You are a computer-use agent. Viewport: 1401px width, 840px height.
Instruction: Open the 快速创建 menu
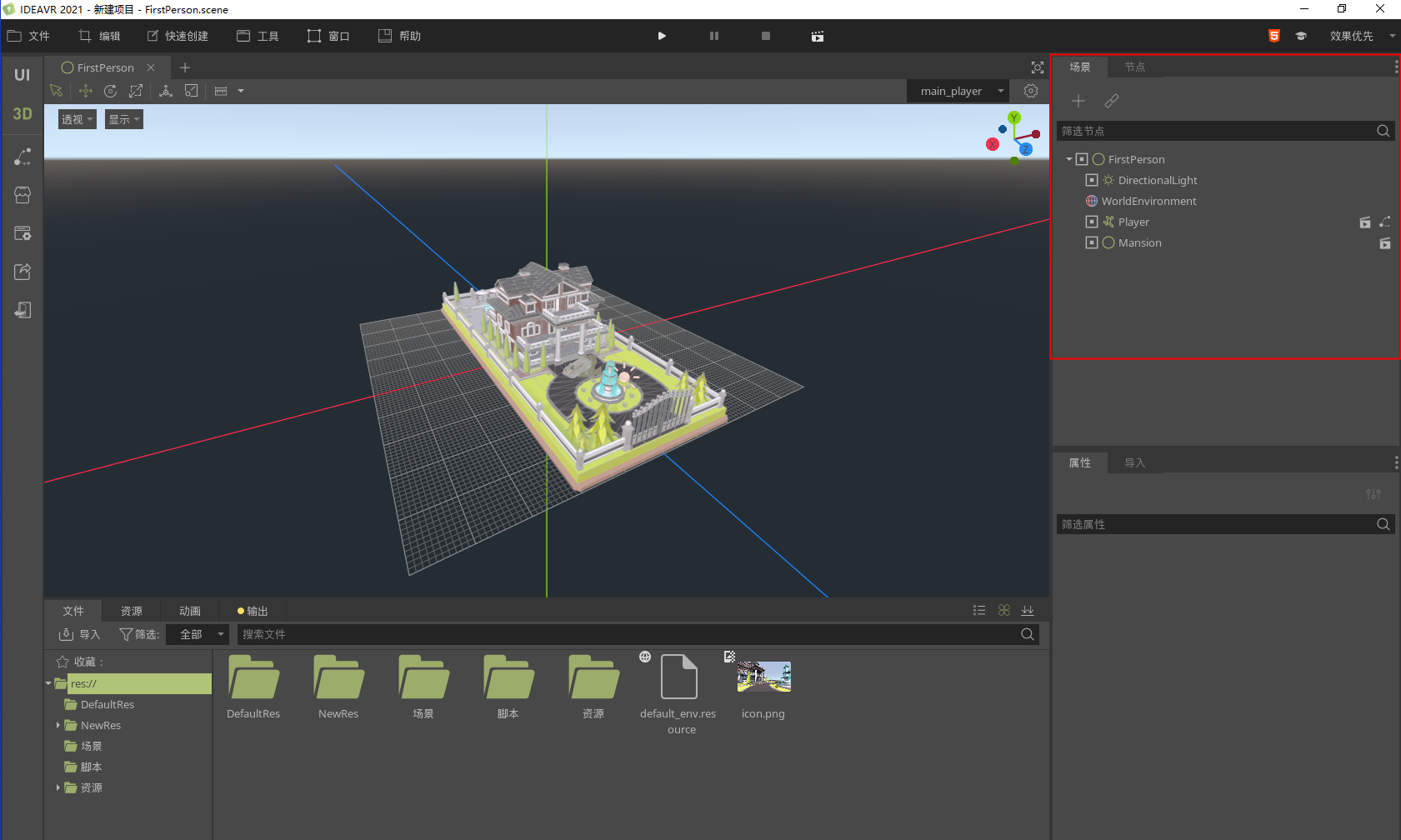(x=178, y=36)
